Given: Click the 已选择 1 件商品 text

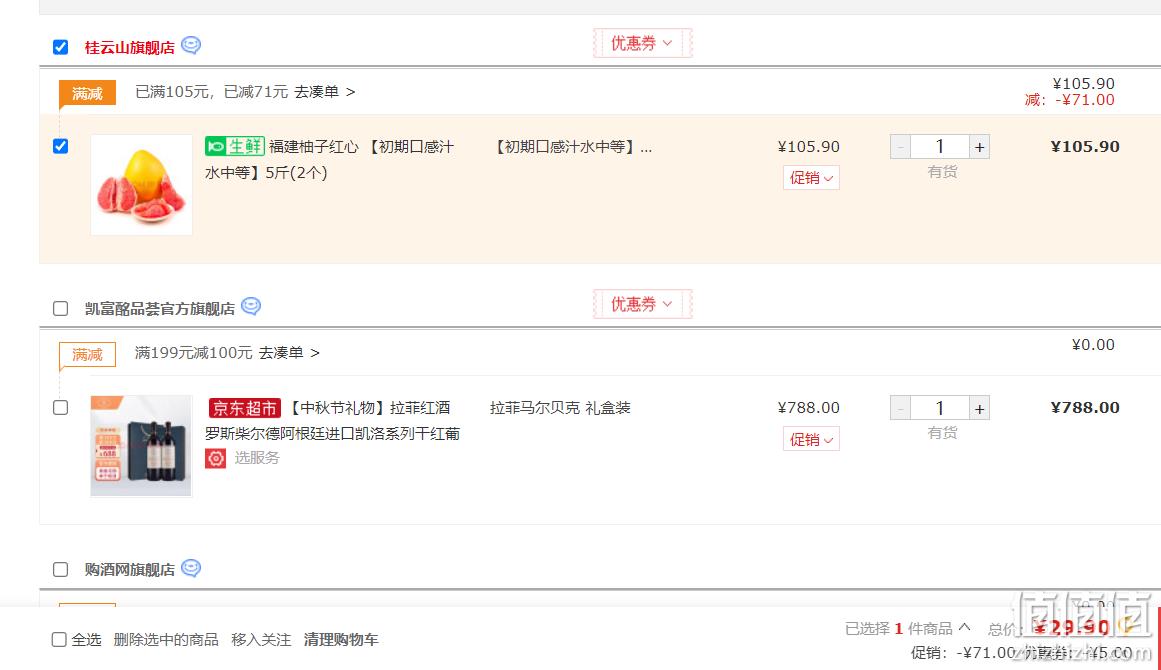Looking at the screenshot, I should [x=898, y=629].
